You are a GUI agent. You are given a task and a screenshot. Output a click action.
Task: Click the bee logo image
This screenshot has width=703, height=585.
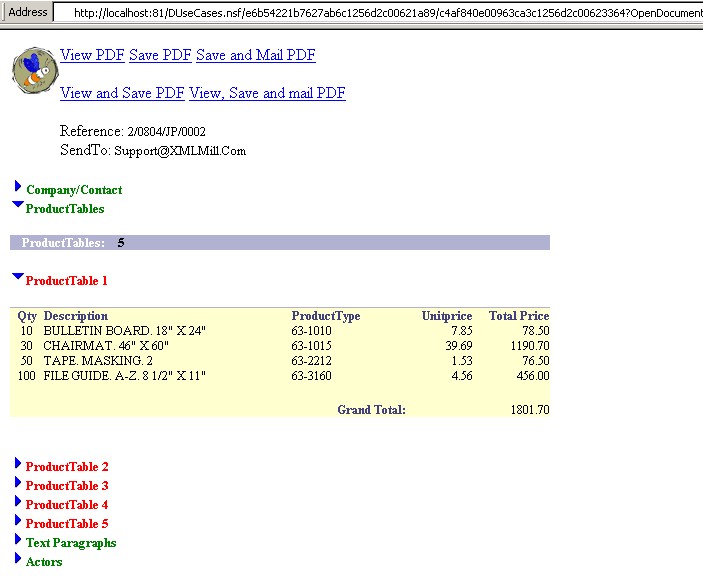(x=35, y=70)
